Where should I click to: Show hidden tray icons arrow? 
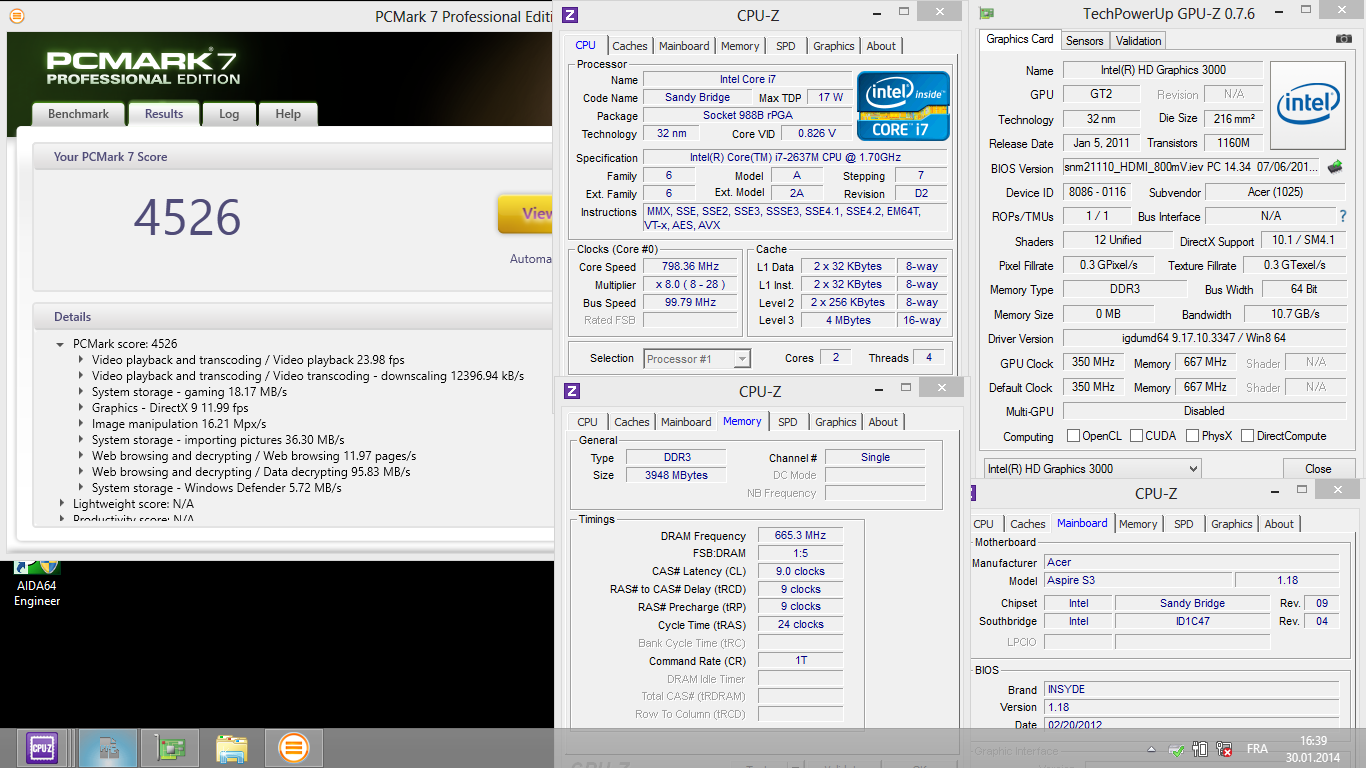(x=1153, y=749)
